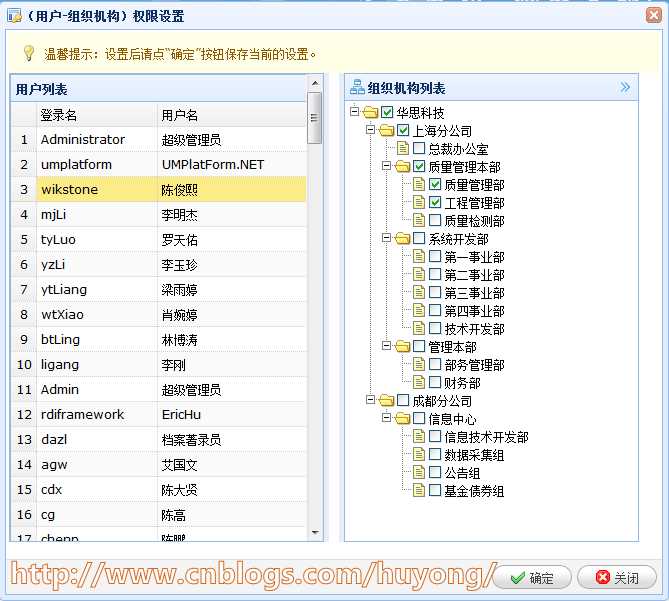Click the lightbulb tip icon
The height and width of the screenshot is (601, 669).
point(29,53)
